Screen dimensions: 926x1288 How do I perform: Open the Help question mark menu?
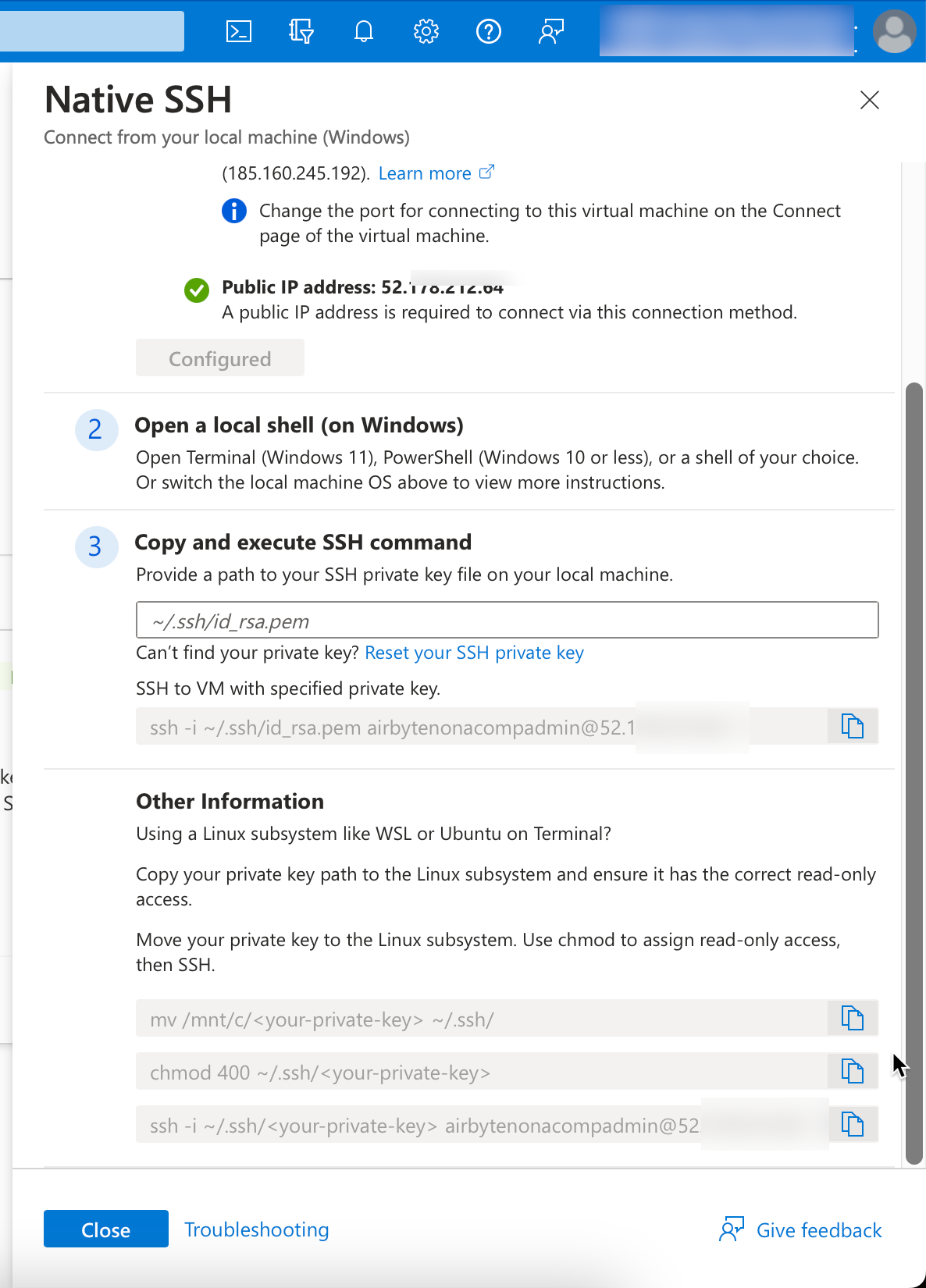click(489, 31)
